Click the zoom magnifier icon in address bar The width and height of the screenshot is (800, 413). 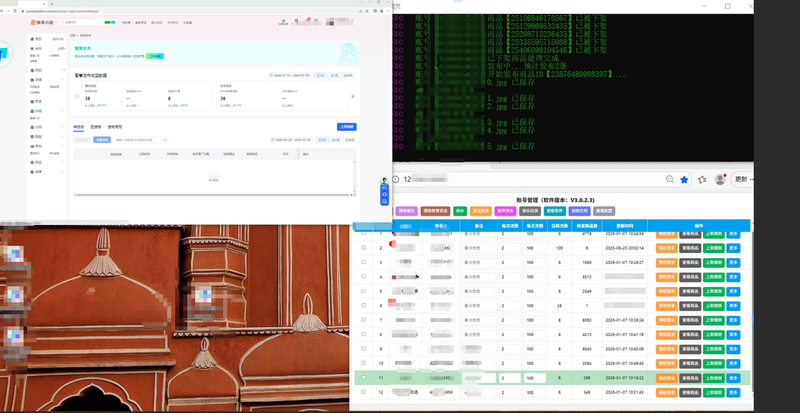(x=670, y=180)
